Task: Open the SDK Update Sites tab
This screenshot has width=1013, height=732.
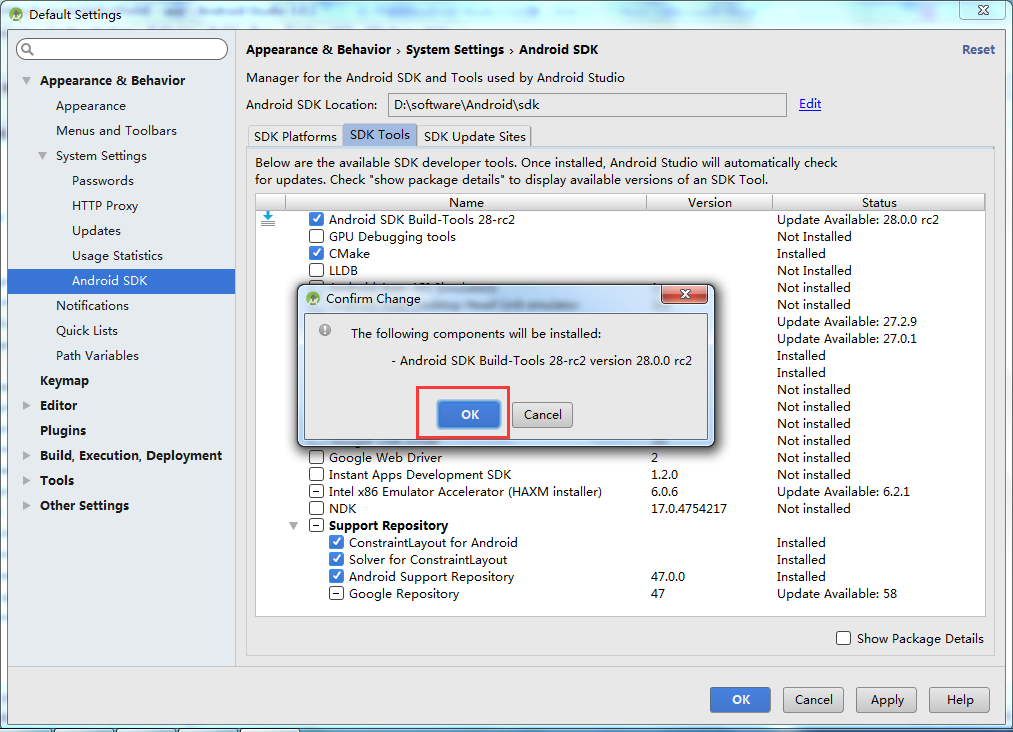Action: [474, 136]
